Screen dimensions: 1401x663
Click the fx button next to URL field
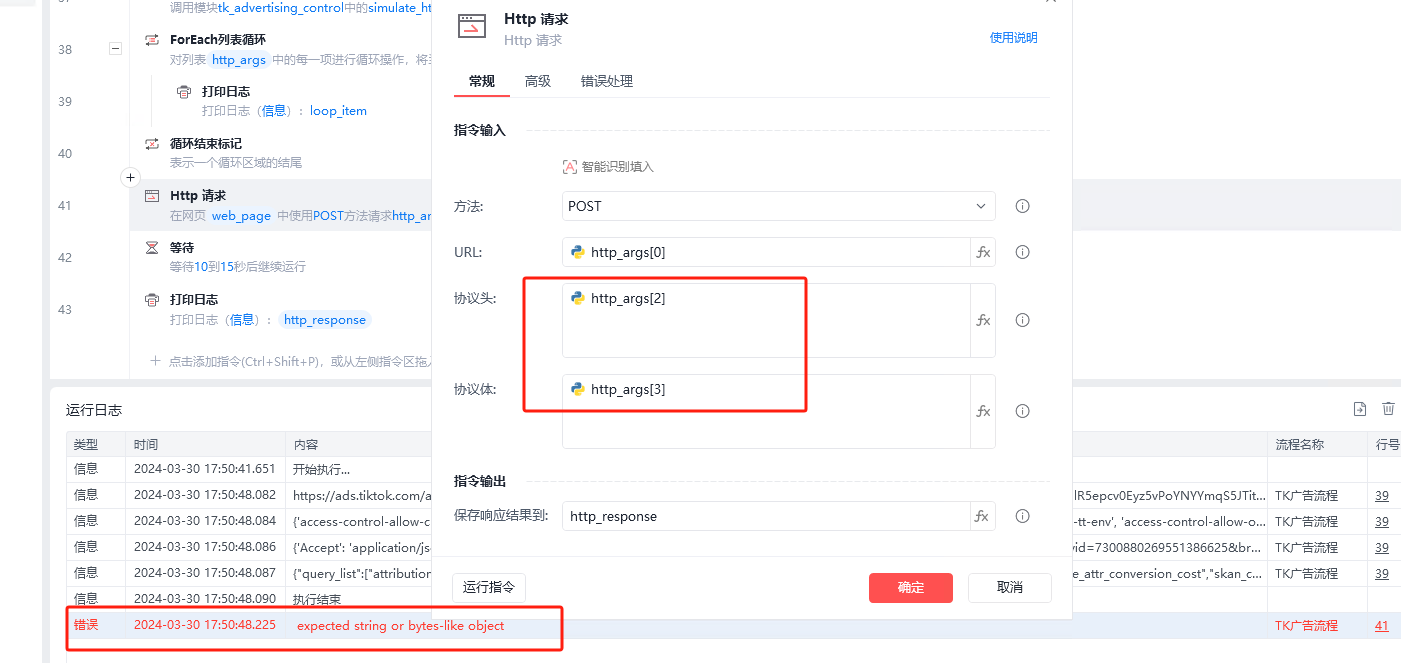[x=983, y=252]
